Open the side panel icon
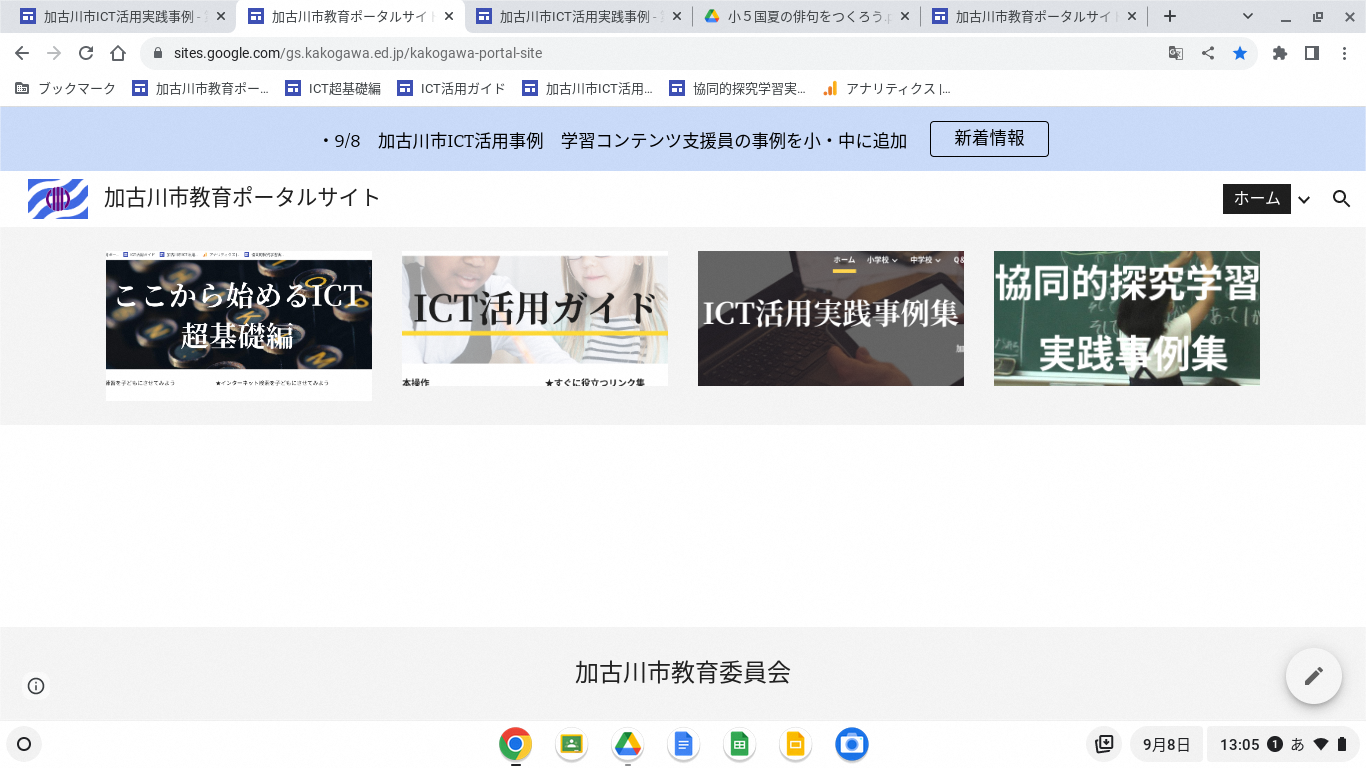1366x768 pixels. coord(1311,53)
